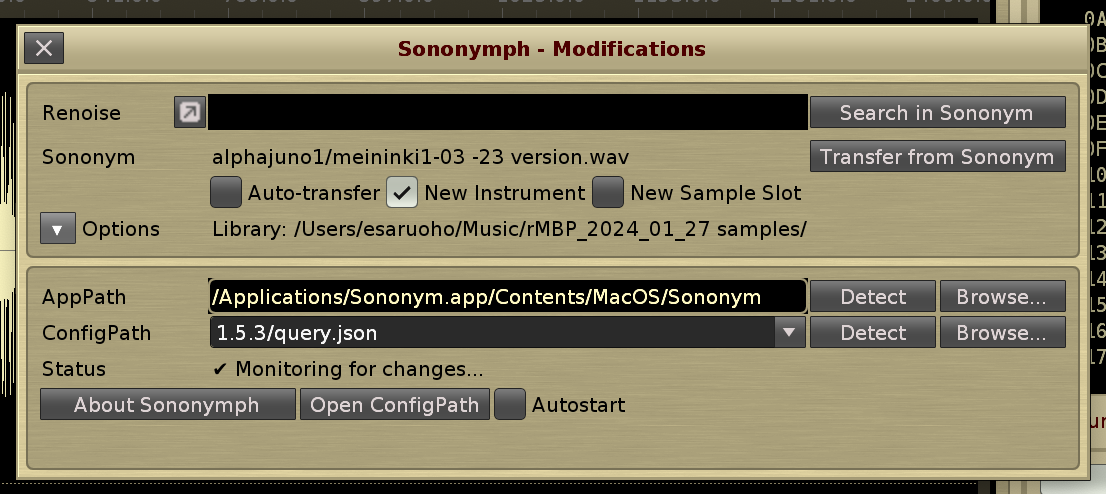Viewport: 1106px width, 494px height.
Task: Detect the AppPath automatically
Action: pyautogui.click(x=873, y=297)
